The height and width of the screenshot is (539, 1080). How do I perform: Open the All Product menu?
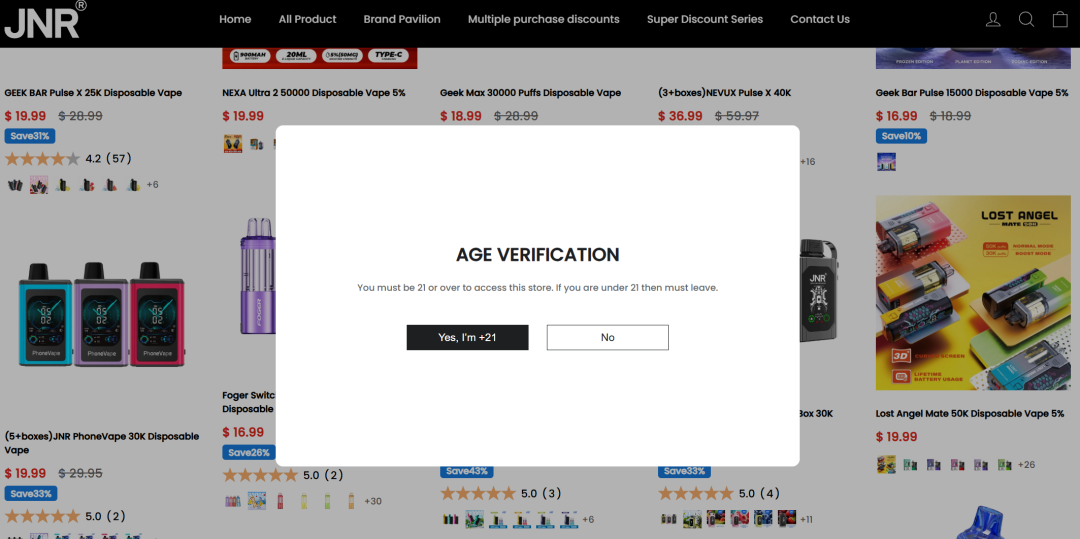307,19
